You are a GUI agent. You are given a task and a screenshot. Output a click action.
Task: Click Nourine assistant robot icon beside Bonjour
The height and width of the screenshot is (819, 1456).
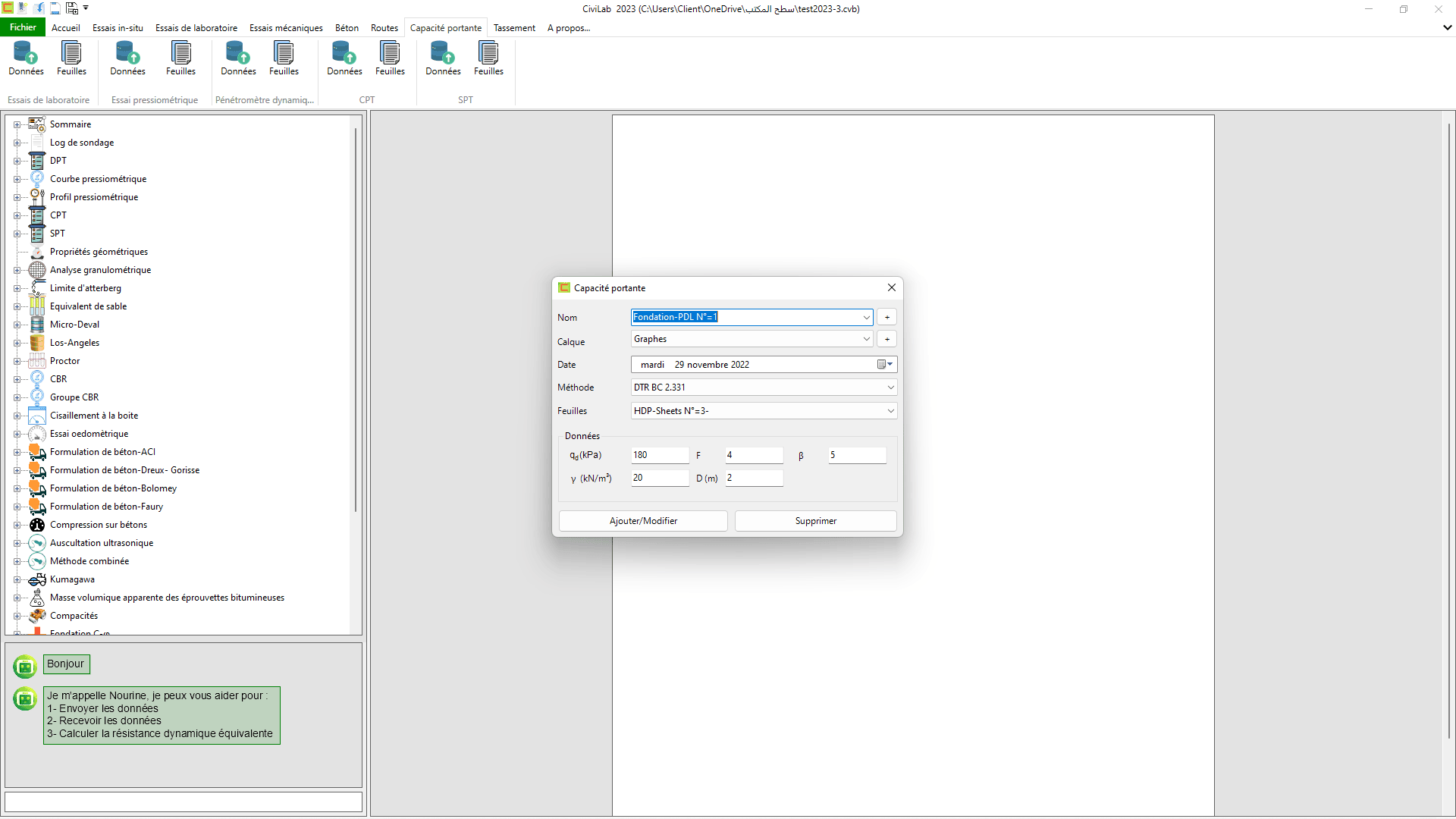pos(25,667)
